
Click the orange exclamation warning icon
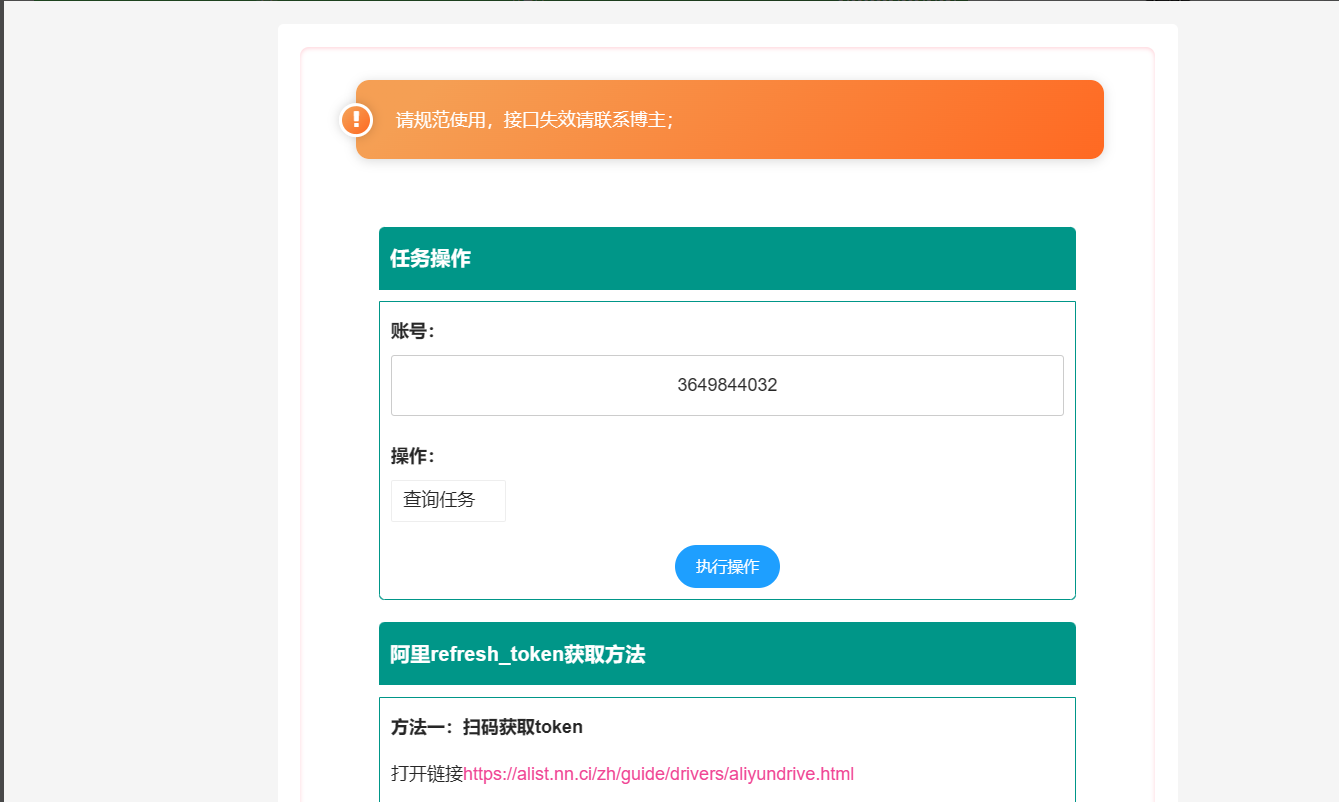coord(356,120)
